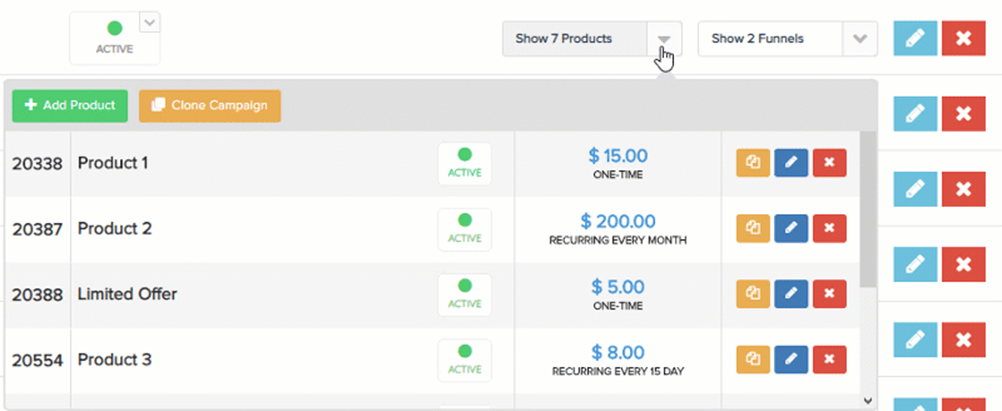Click the $ 8.00 price

(618, 352)
